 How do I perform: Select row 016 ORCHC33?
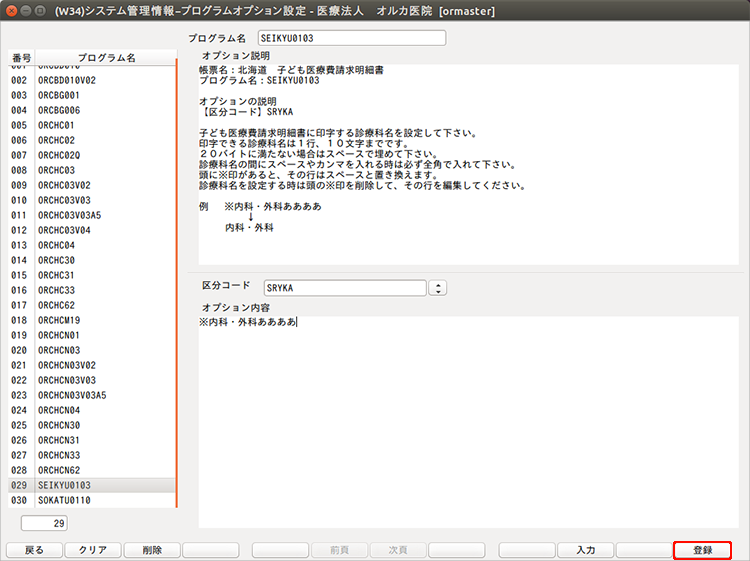click(92, 290)
